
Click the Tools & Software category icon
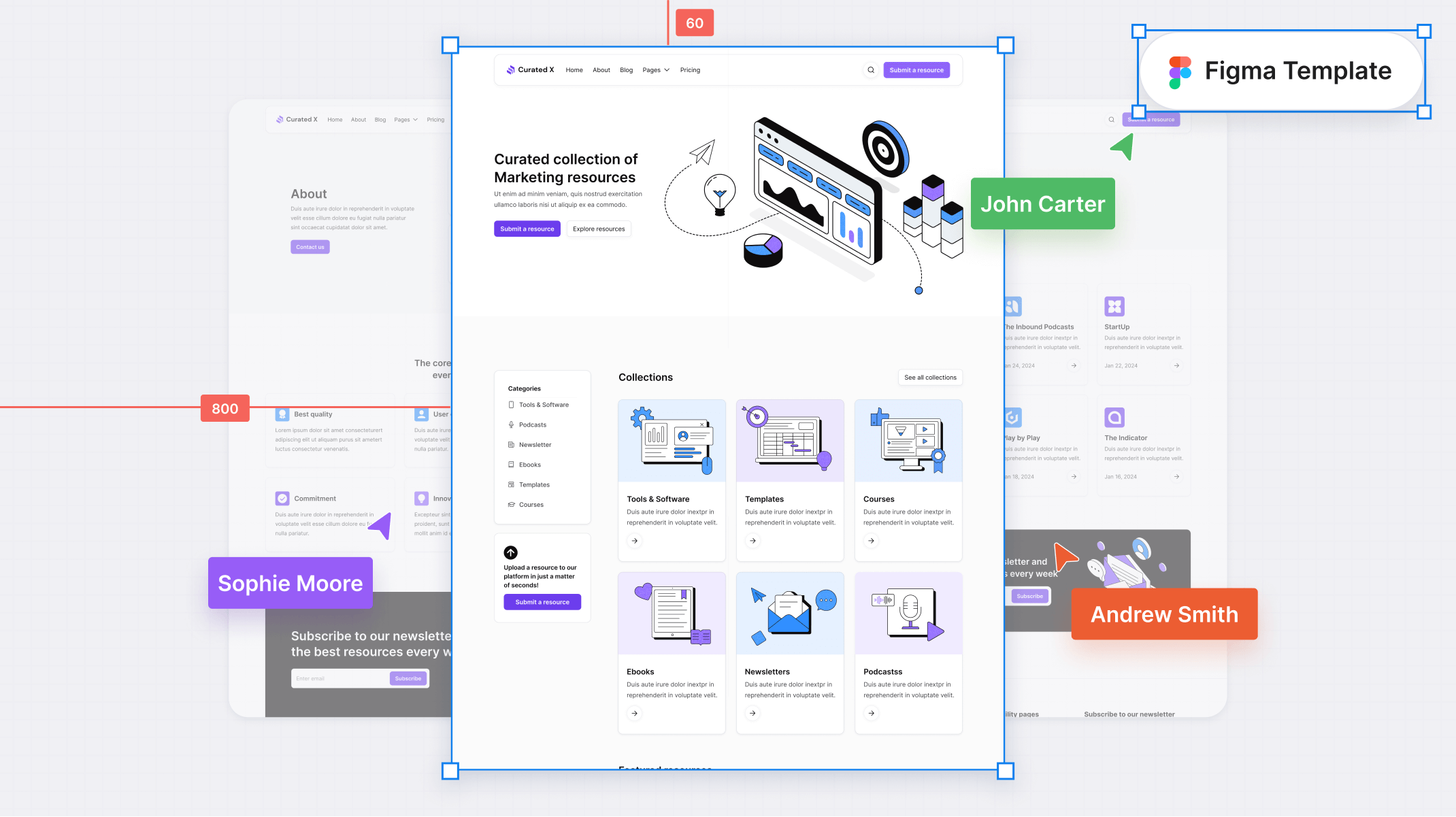coord(511,404)
